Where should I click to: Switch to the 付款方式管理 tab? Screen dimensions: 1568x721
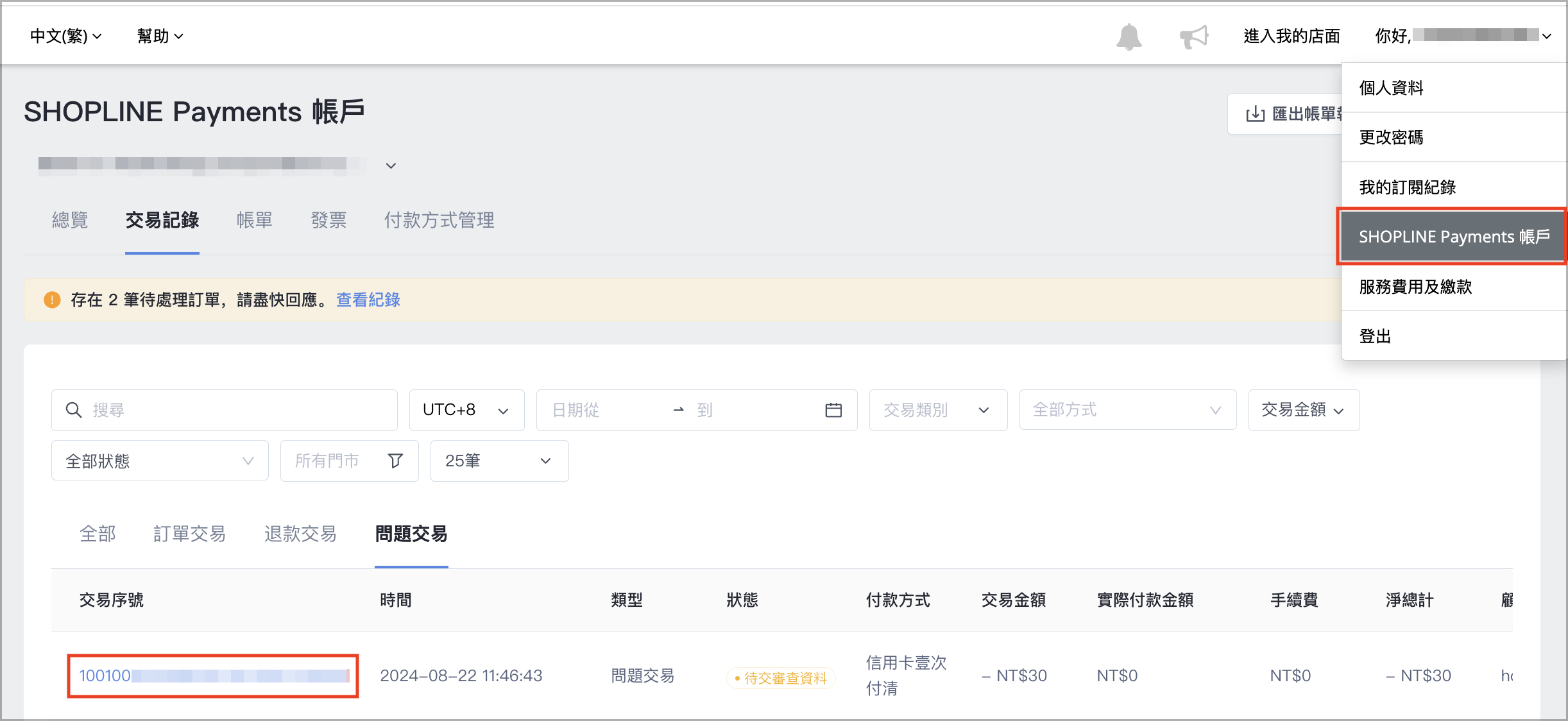tap(439, 220)
